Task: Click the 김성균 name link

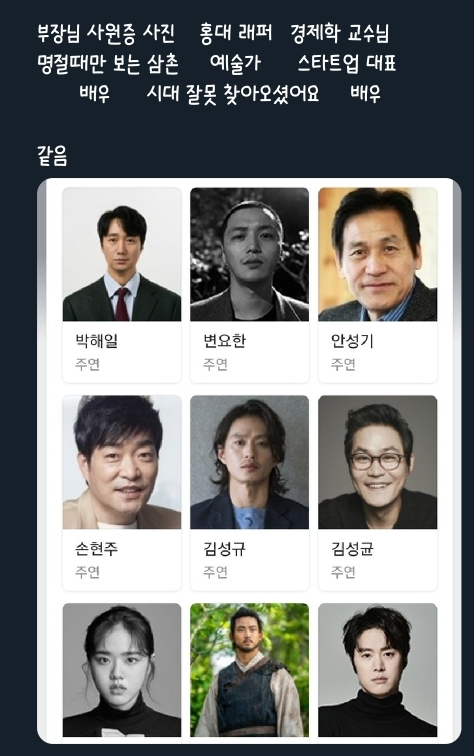Action: (x=352, y=549)
